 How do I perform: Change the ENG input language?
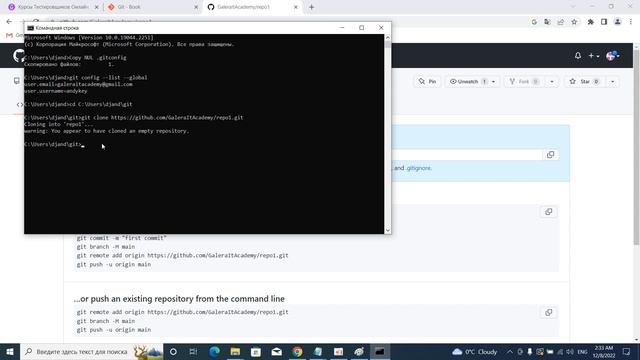point(582,351)
